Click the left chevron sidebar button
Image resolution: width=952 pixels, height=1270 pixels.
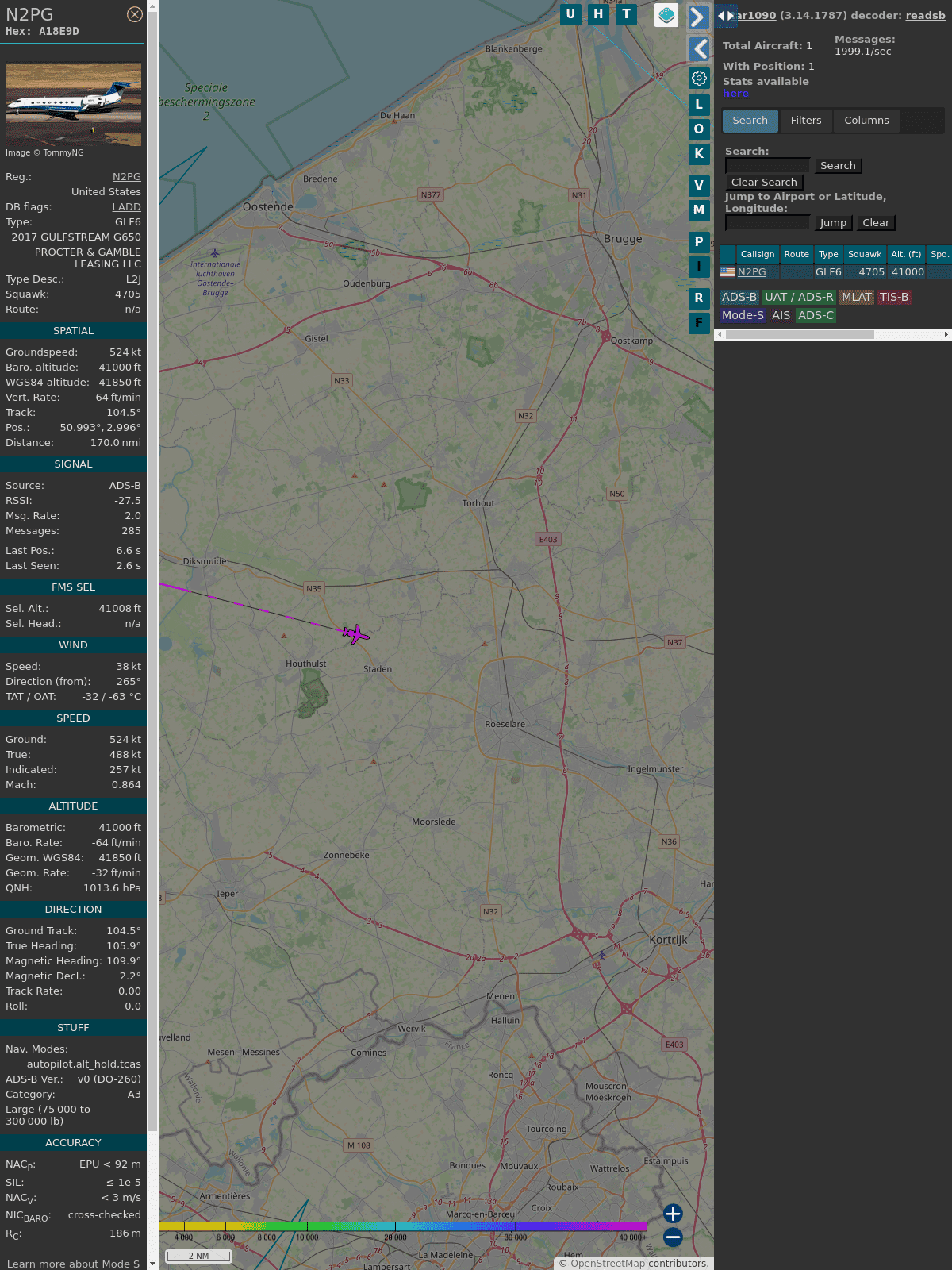(699, 49)
